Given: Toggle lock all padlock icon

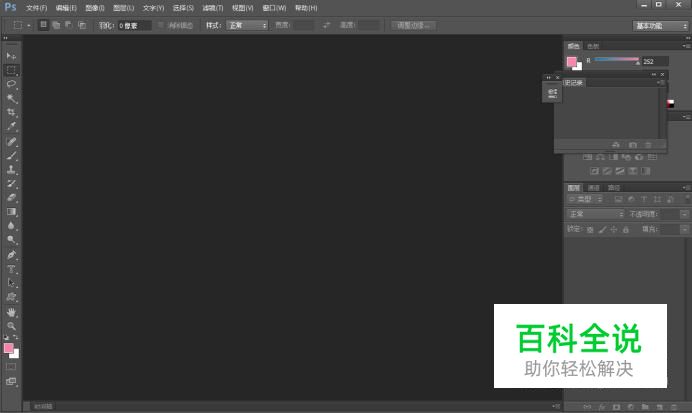Looking at the screenshot, I should click(x=626, y=229).
